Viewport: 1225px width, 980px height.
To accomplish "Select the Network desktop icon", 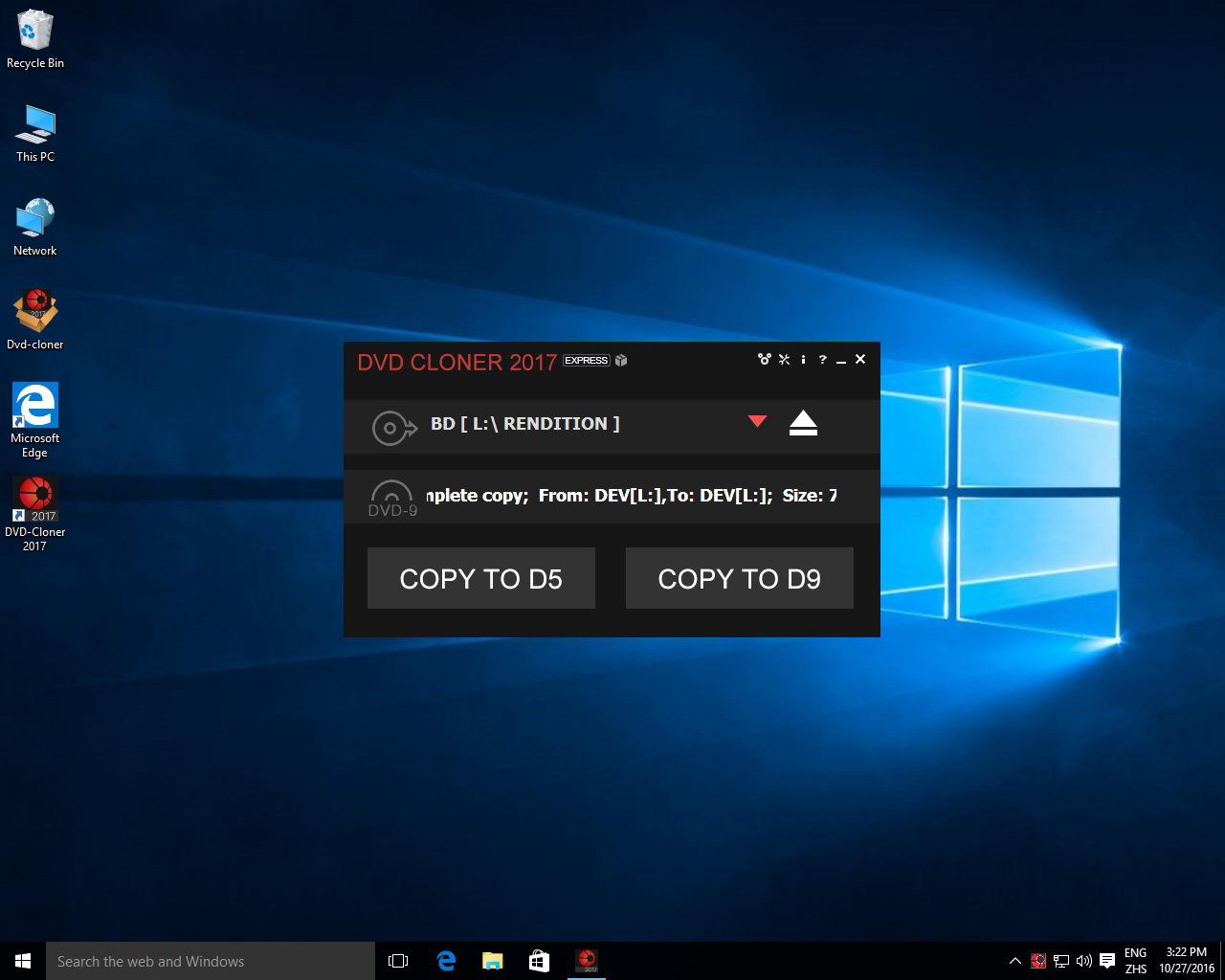I will 35,228.
